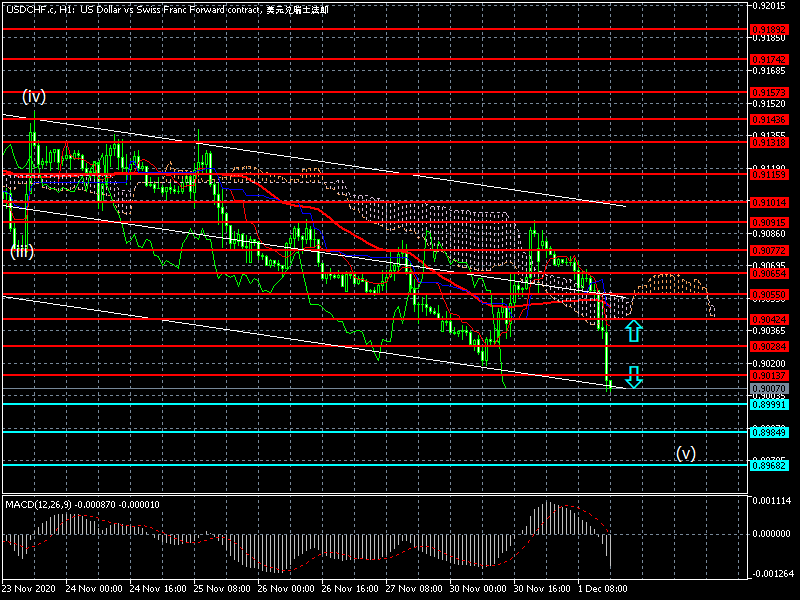Click the cyan down arrow marker
This screenshot has width=800, height=600.
(x=633, y=377)
